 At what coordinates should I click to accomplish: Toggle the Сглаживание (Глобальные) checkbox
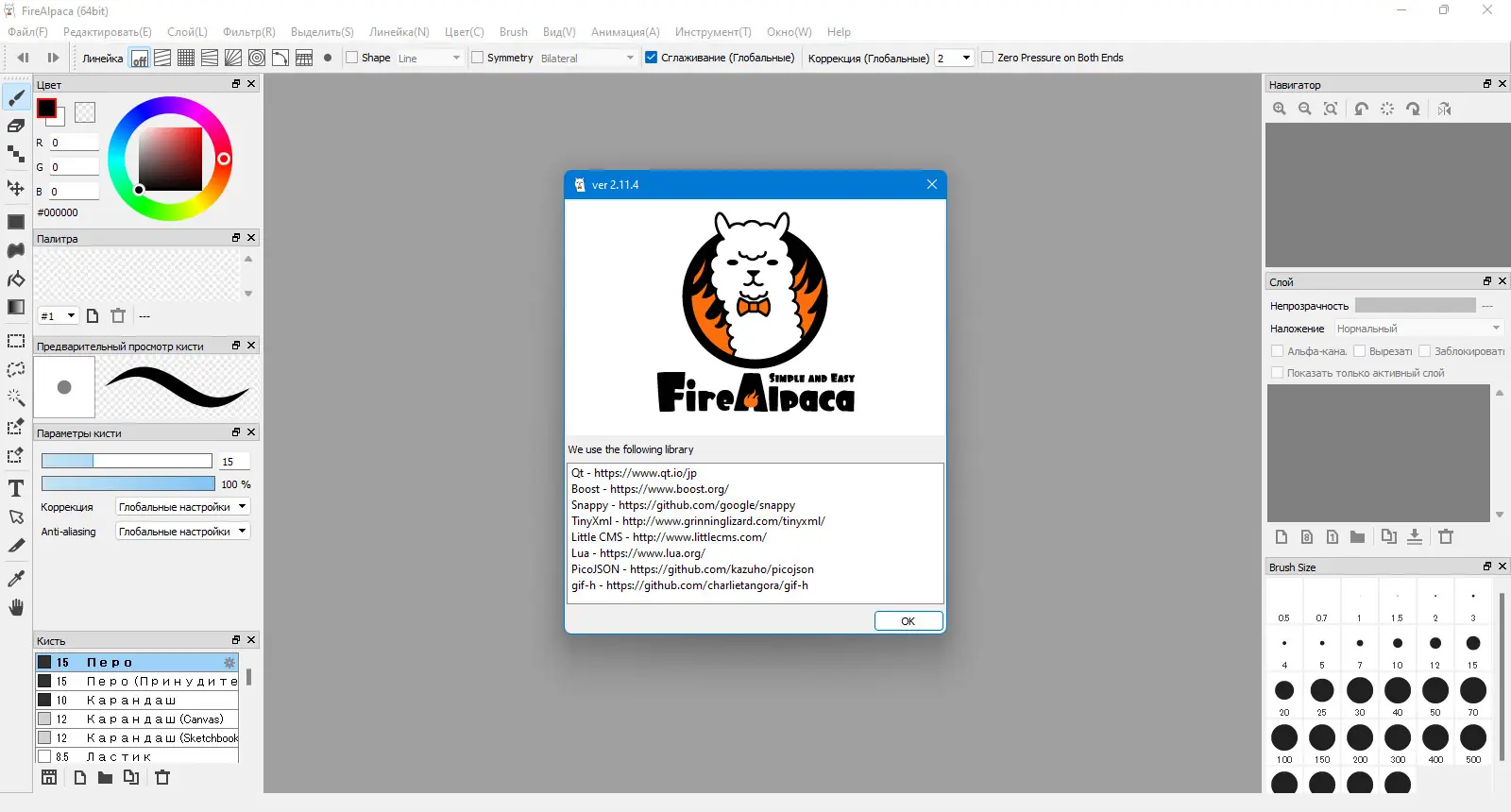coord(651,58)
